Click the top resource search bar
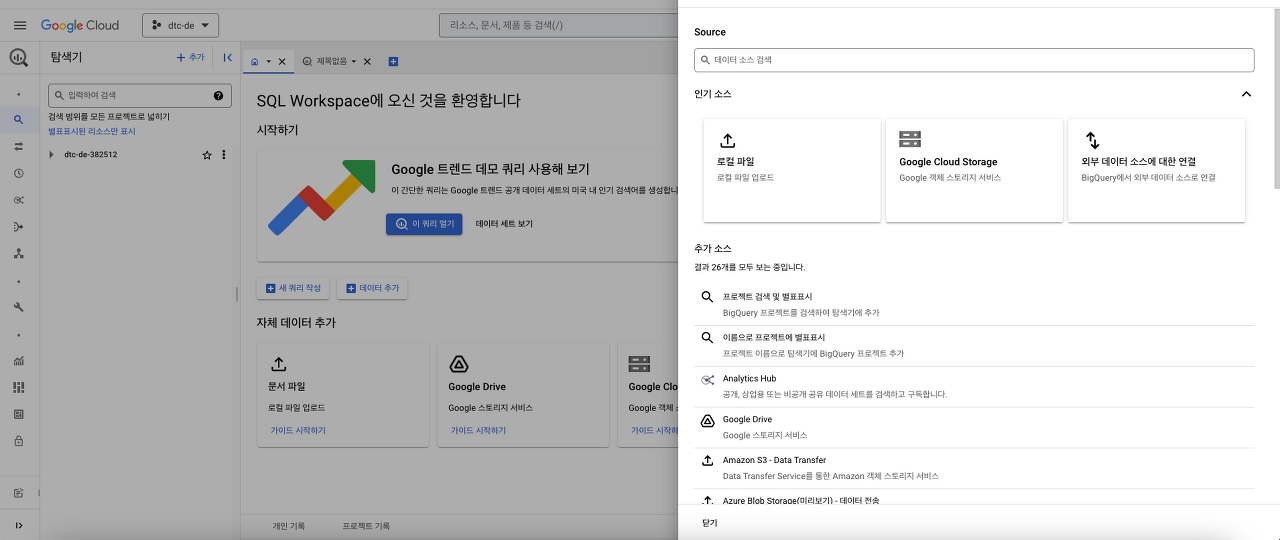 pos(558,25)
